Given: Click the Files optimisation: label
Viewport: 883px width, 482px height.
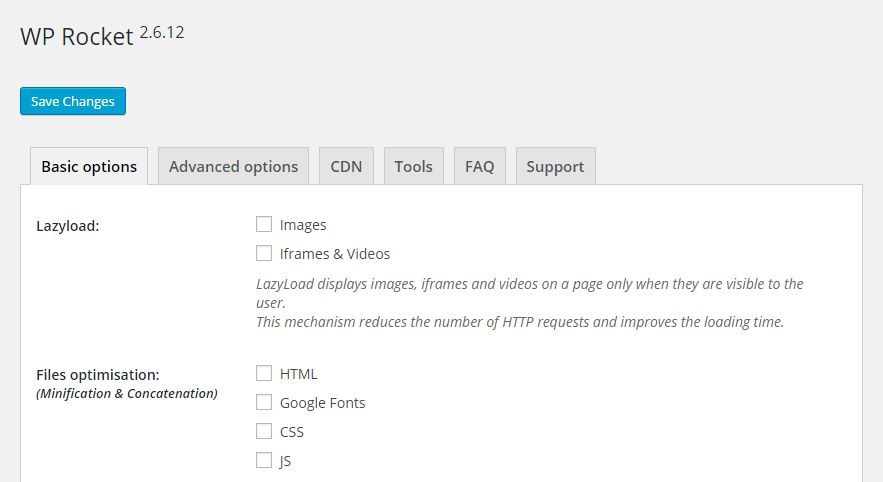Looking at the screenshot, I should (x=98, y=375).
